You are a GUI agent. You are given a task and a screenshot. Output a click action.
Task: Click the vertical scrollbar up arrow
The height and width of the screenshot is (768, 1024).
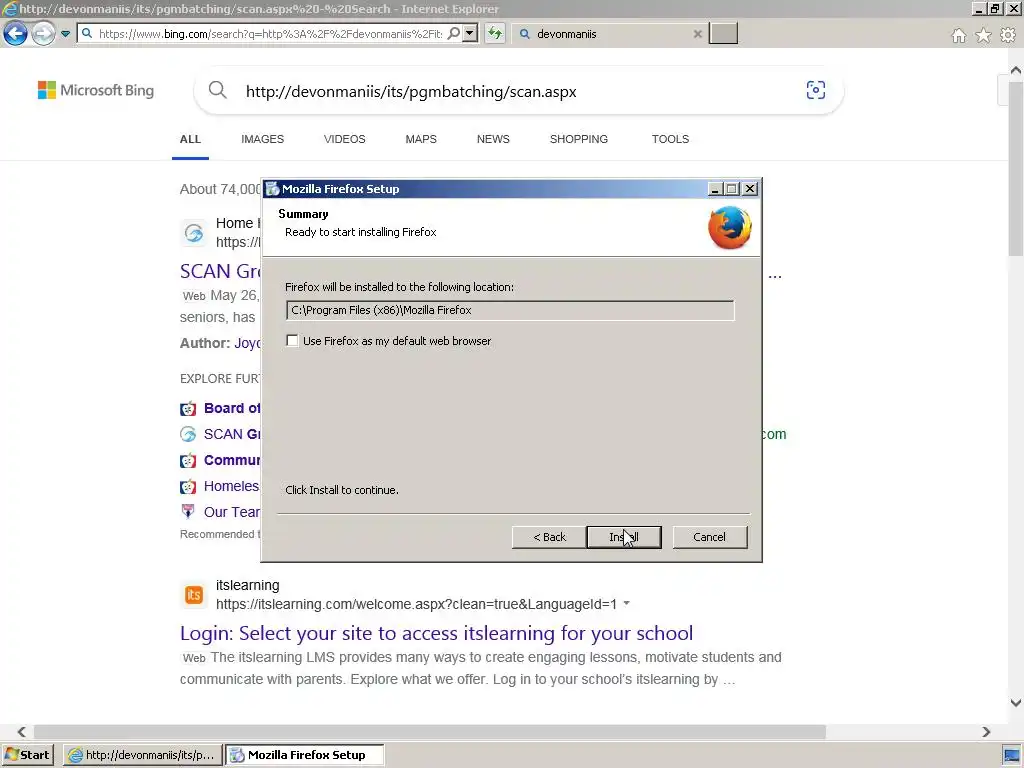[x=1016, y=70]
